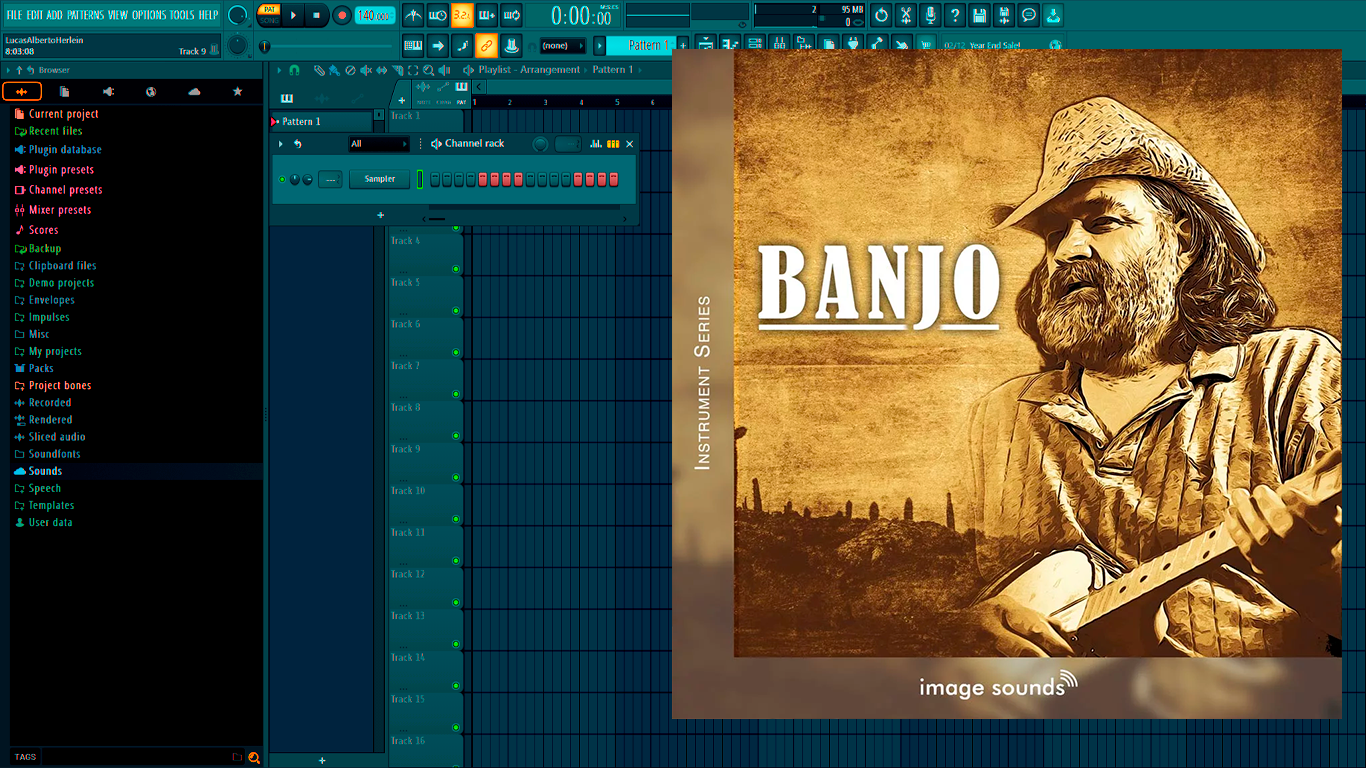Click the microphone one-click recording icon
Viewport: 1366px width, 768px height.
[x=930, y=15]
